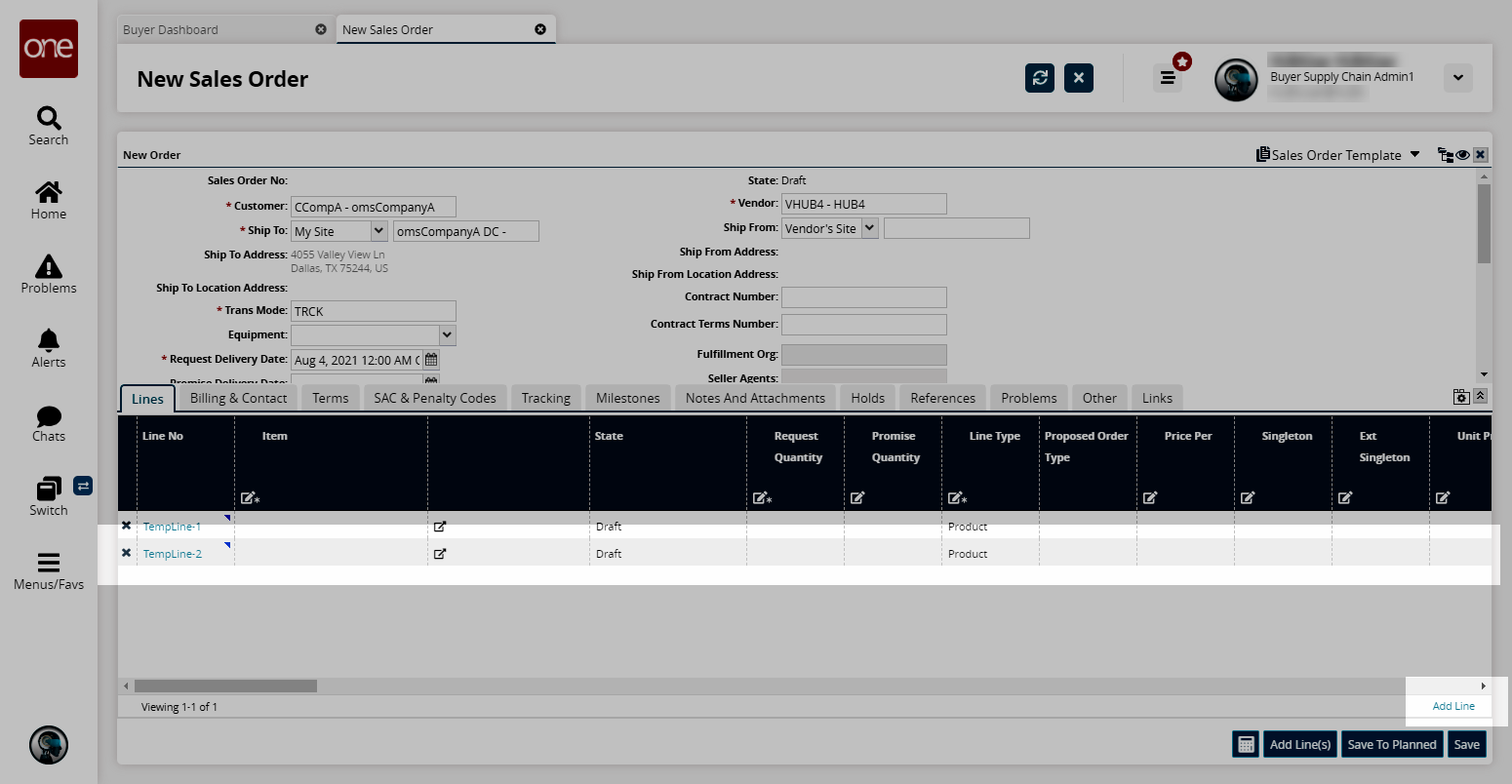1512x784 pixels.
Task: Open calendar picker for Request Delivery Date
Action: point(431,360)
